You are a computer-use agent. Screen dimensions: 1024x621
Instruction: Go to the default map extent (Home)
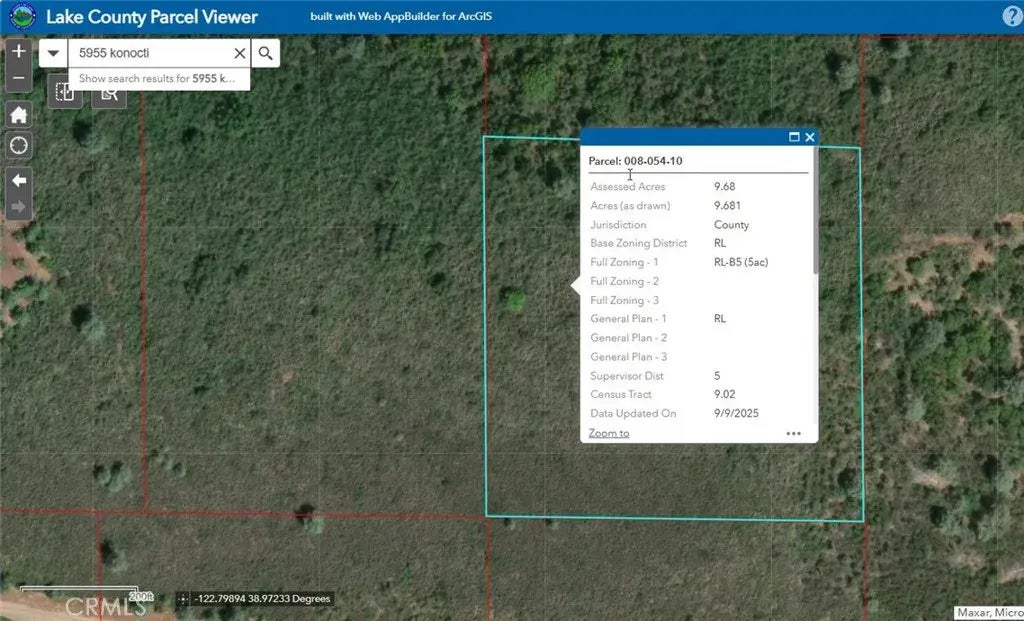(x=19, y=115)
